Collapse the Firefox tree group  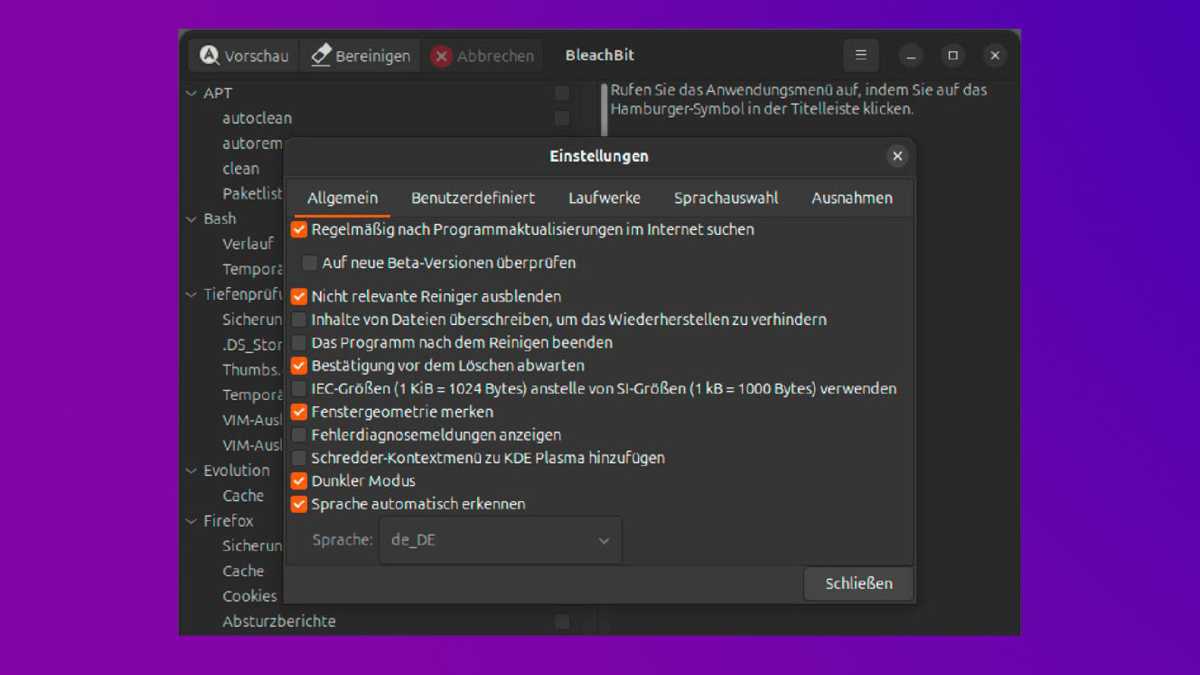(191, 521)
